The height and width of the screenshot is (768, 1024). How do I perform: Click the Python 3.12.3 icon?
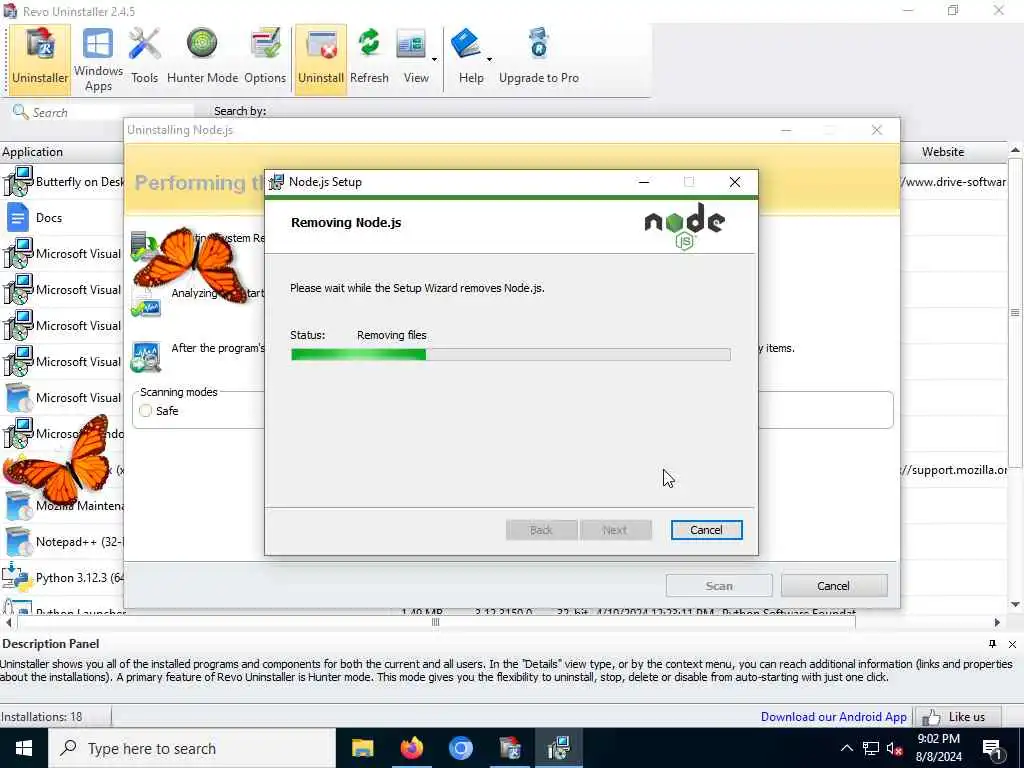(16, 577)
